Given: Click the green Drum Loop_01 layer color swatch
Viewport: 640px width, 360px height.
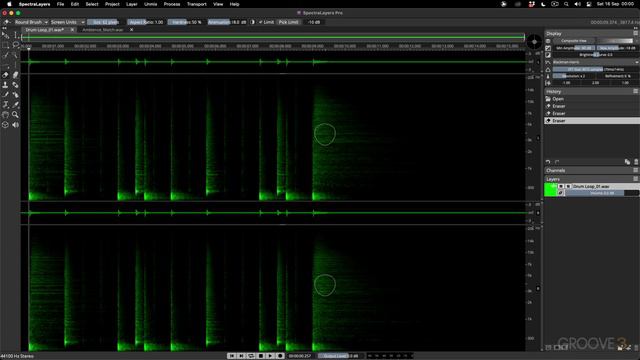Looking at the screenshot, I should (x=551, y=190).
